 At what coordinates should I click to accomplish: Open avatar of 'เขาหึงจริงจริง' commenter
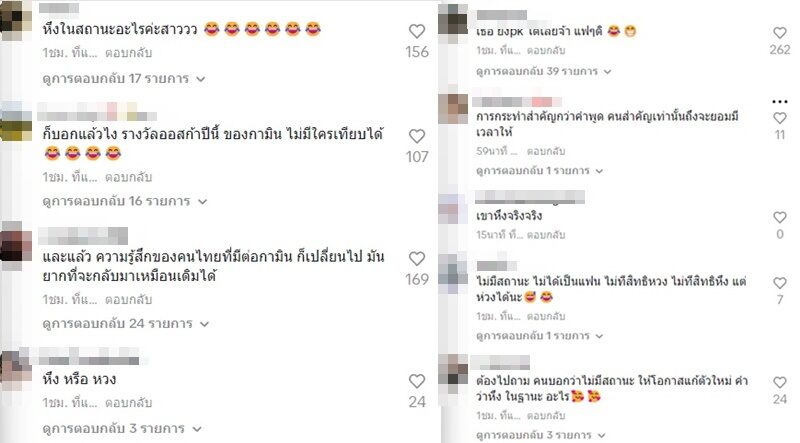pos(452,208)
